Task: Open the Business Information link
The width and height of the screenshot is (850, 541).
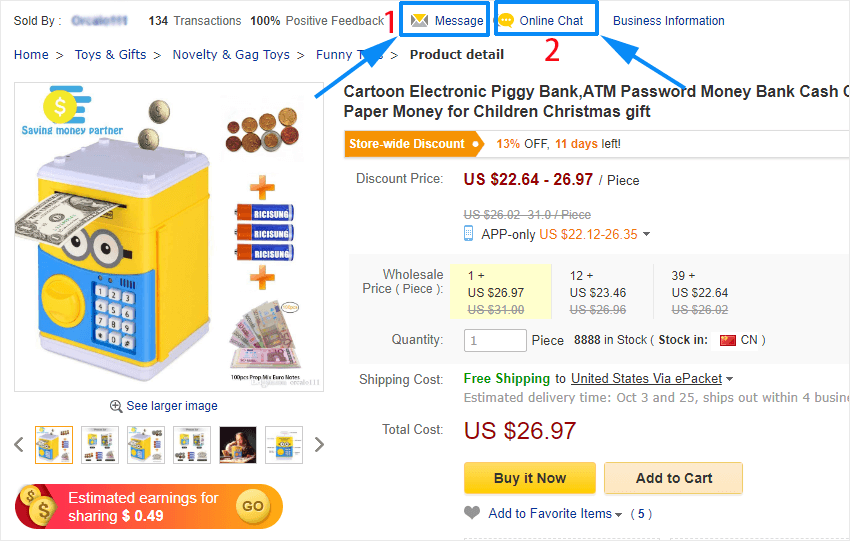Action: 668,21
